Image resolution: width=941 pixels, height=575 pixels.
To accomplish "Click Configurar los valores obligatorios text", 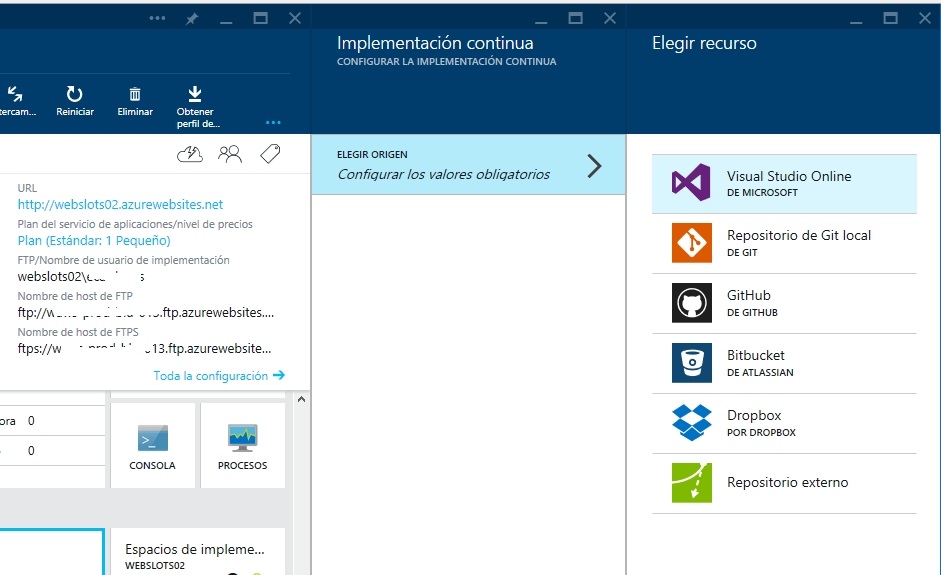I will pyautogui.click(x=443, y=175).
